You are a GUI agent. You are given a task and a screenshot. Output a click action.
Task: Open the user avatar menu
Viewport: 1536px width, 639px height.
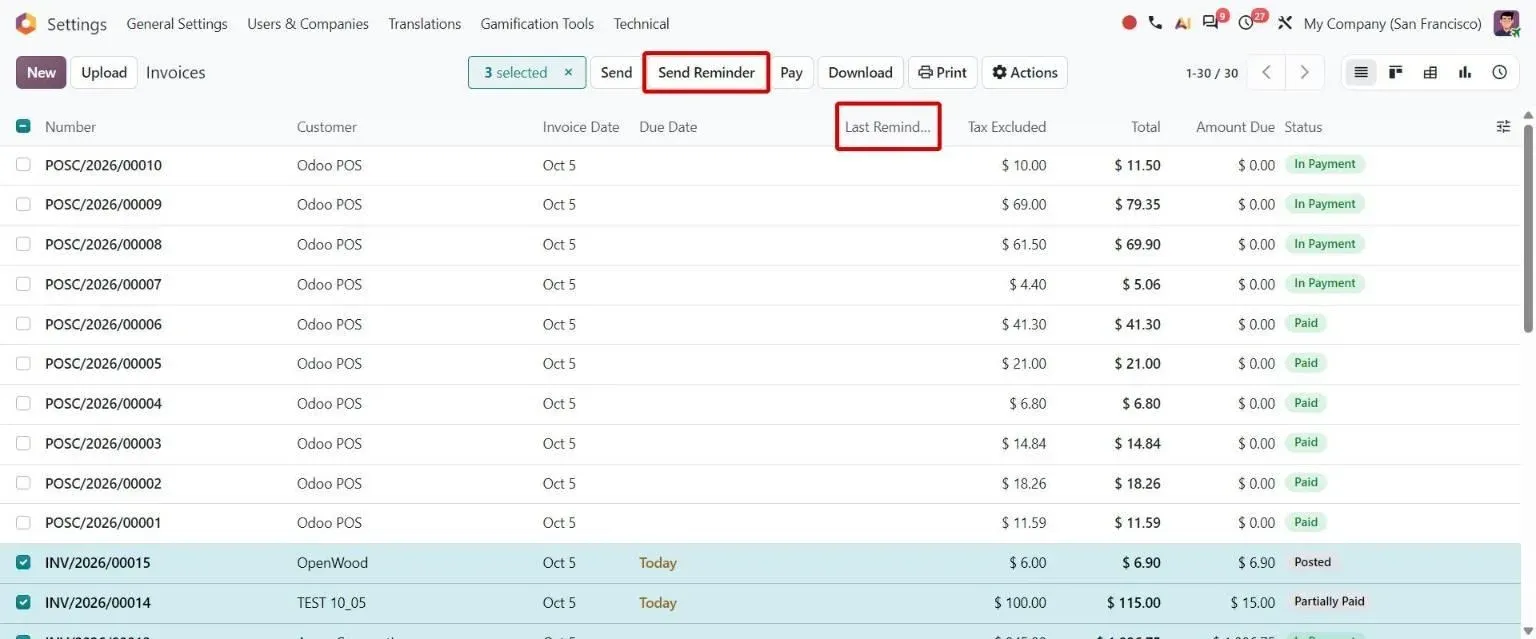point(1506,23)
